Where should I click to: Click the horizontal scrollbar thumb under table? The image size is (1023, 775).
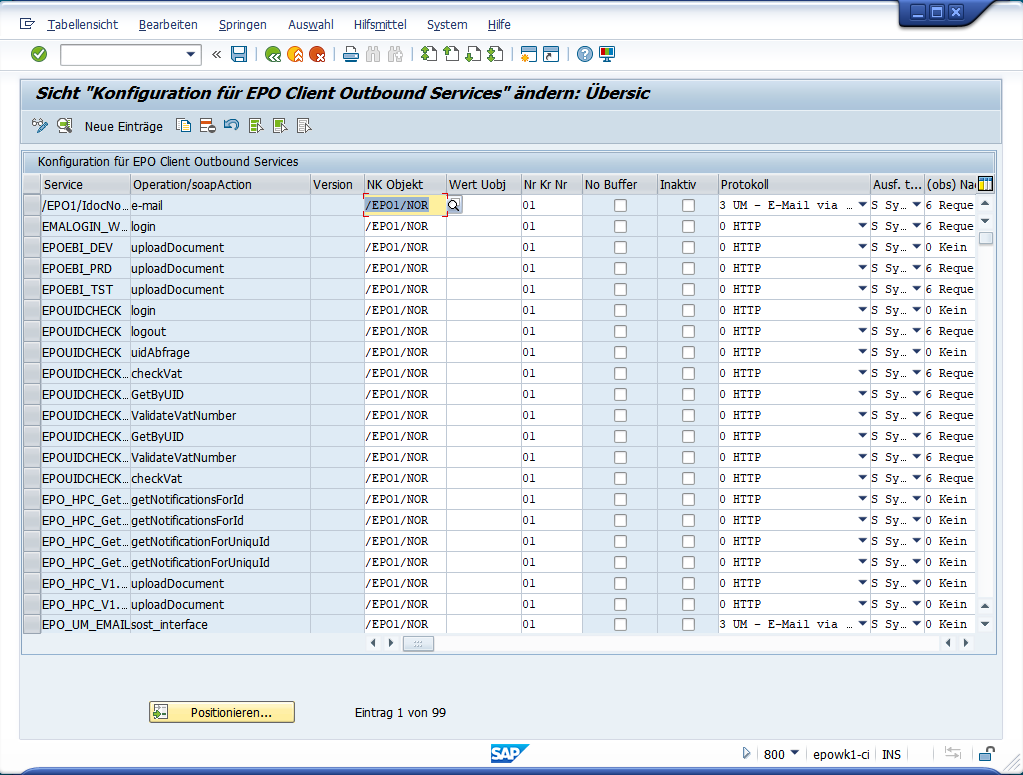pyautogui.click(x=418, y=644)
